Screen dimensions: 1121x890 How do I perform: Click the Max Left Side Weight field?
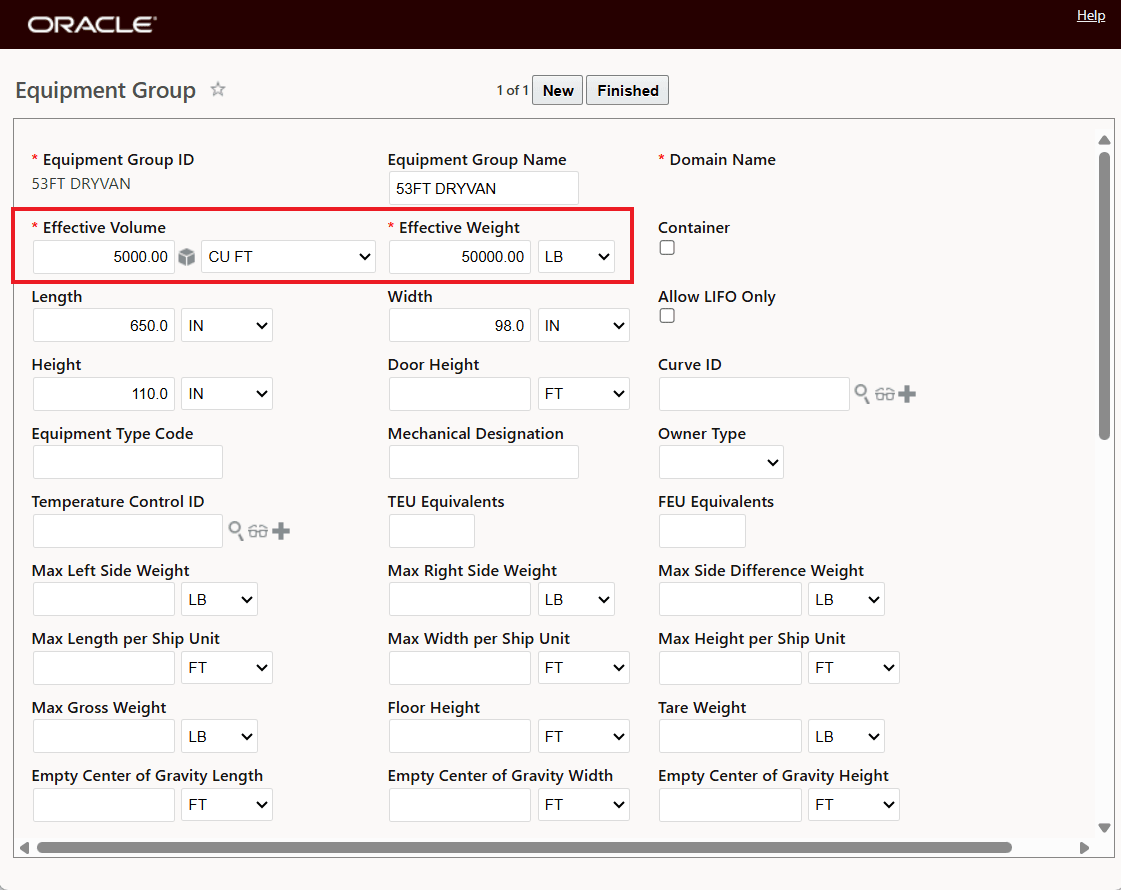104,599
